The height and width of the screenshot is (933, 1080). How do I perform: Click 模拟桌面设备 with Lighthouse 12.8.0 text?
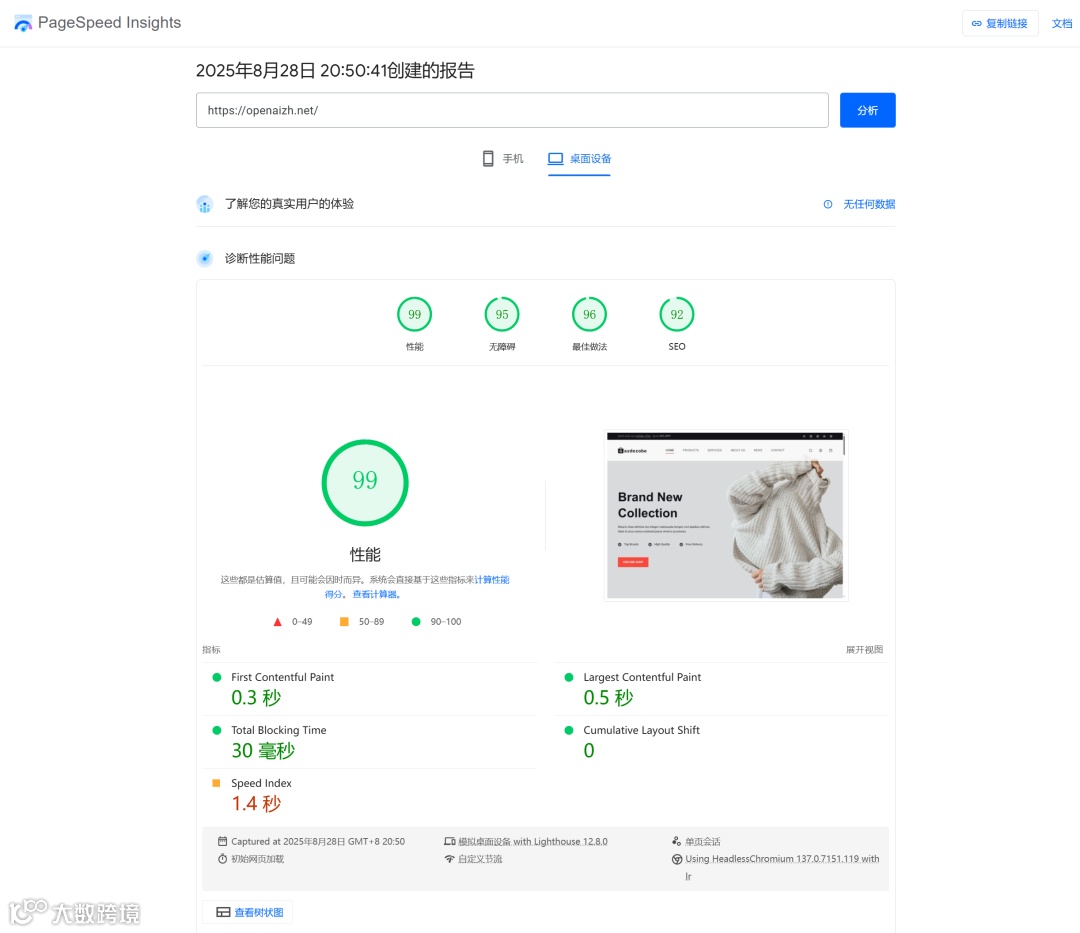pyautogui.click(x=533, y=841)
